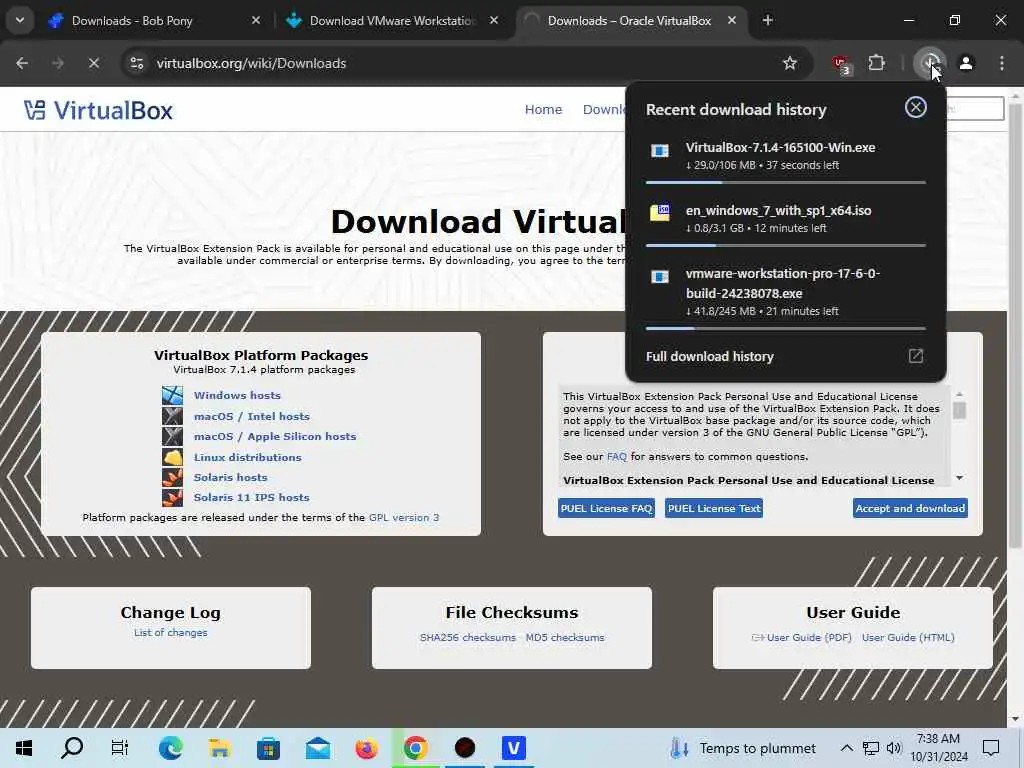Open site information icon in address bar
The image size is (1024, 768).
coord(137,63)
